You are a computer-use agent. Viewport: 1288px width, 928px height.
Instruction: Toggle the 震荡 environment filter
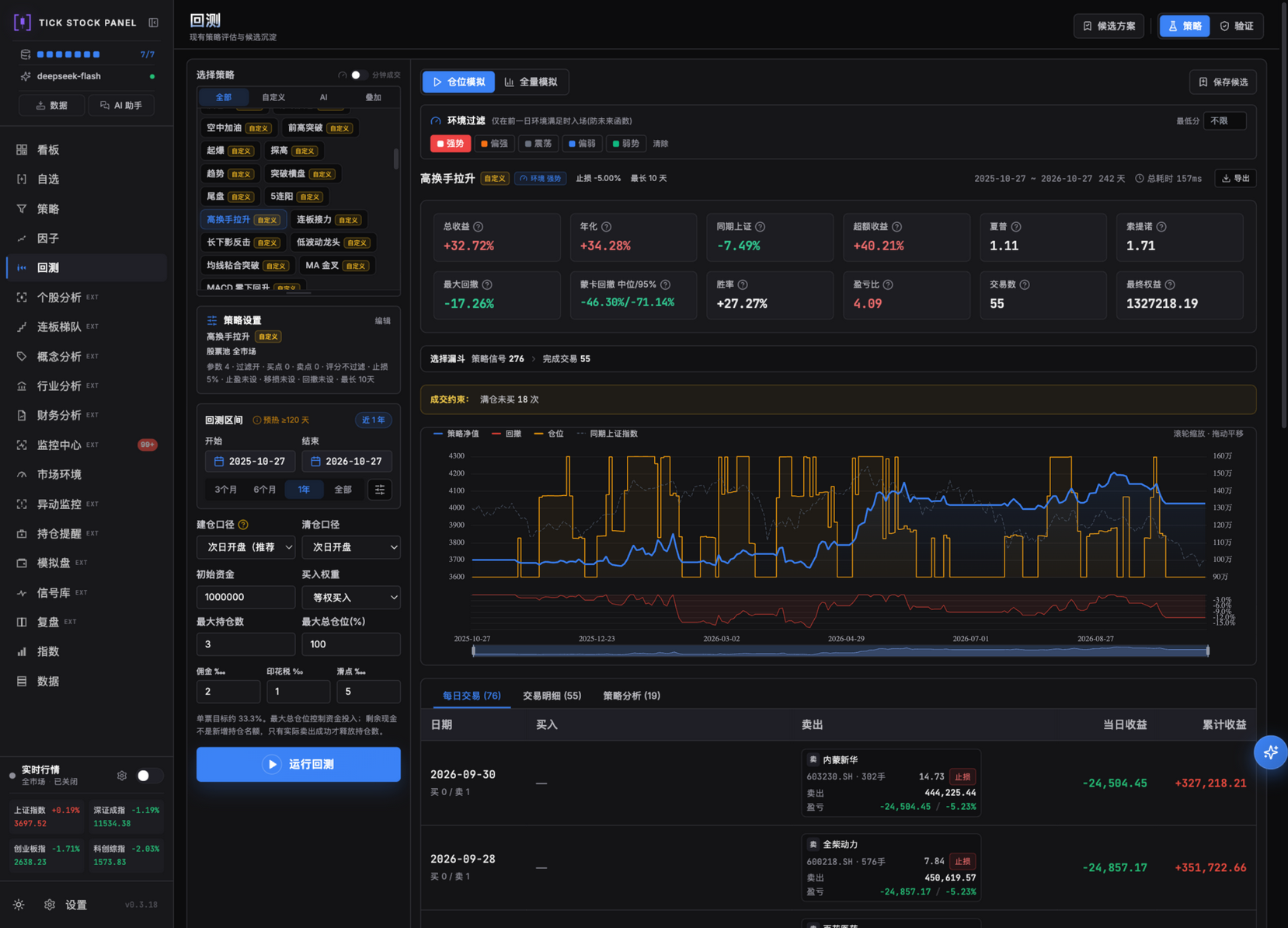pos(538,144)
